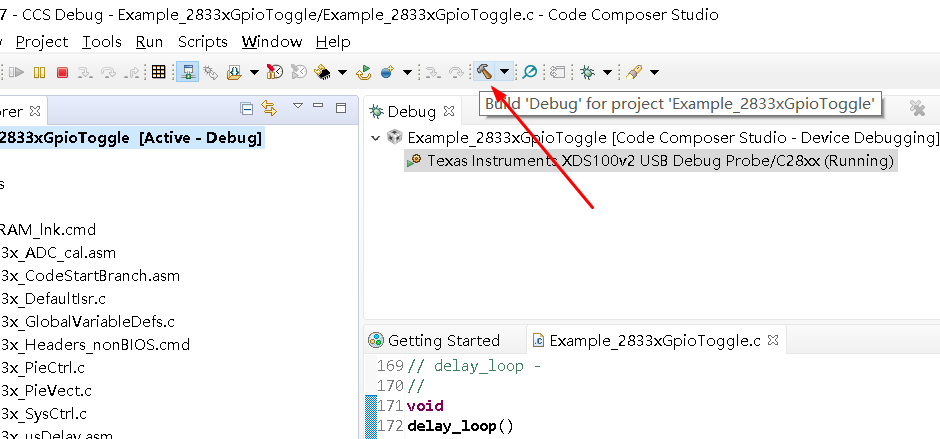Maximize the Project Explorer panel
Screen dimensions: 940x439
point(341,108)
